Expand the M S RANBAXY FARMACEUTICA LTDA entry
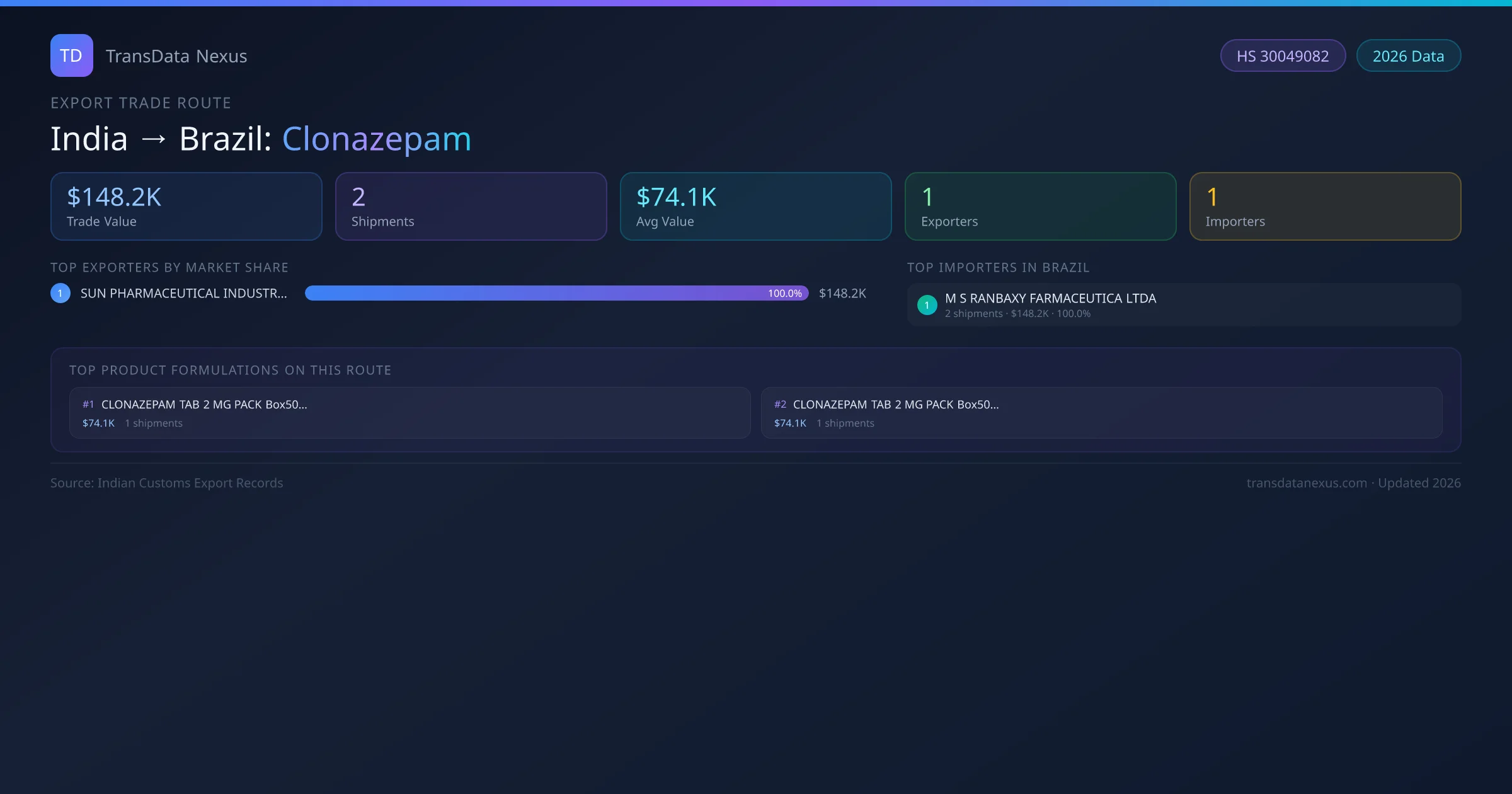The width and height of the screenshot is (1512, 794). tap(1051, 298)
